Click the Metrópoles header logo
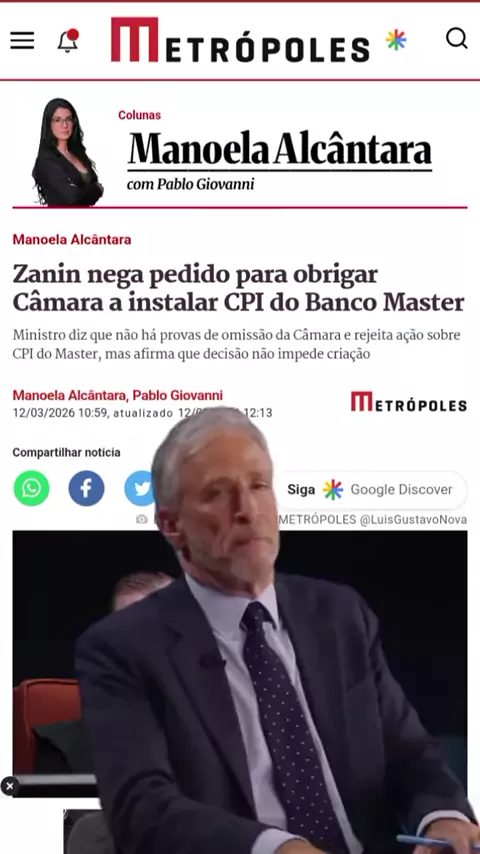Image resolution: width=480 pixels, height=854 pixels. [240, 40]
